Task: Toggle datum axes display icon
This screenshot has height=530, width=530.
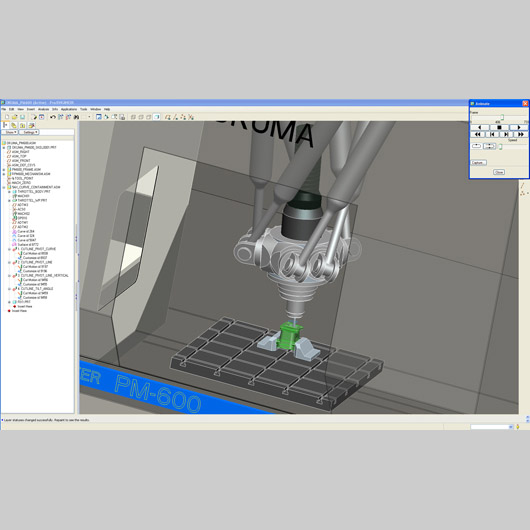Action: pos(176,117)
